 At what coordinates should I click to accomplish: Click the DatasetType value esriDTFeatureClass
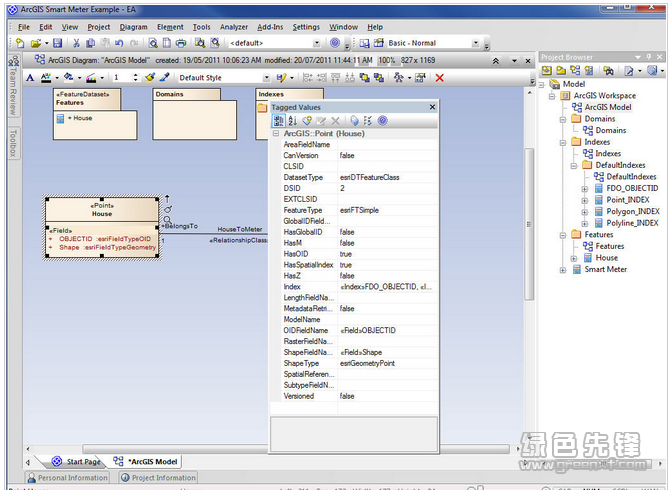[x=369, y=177]
